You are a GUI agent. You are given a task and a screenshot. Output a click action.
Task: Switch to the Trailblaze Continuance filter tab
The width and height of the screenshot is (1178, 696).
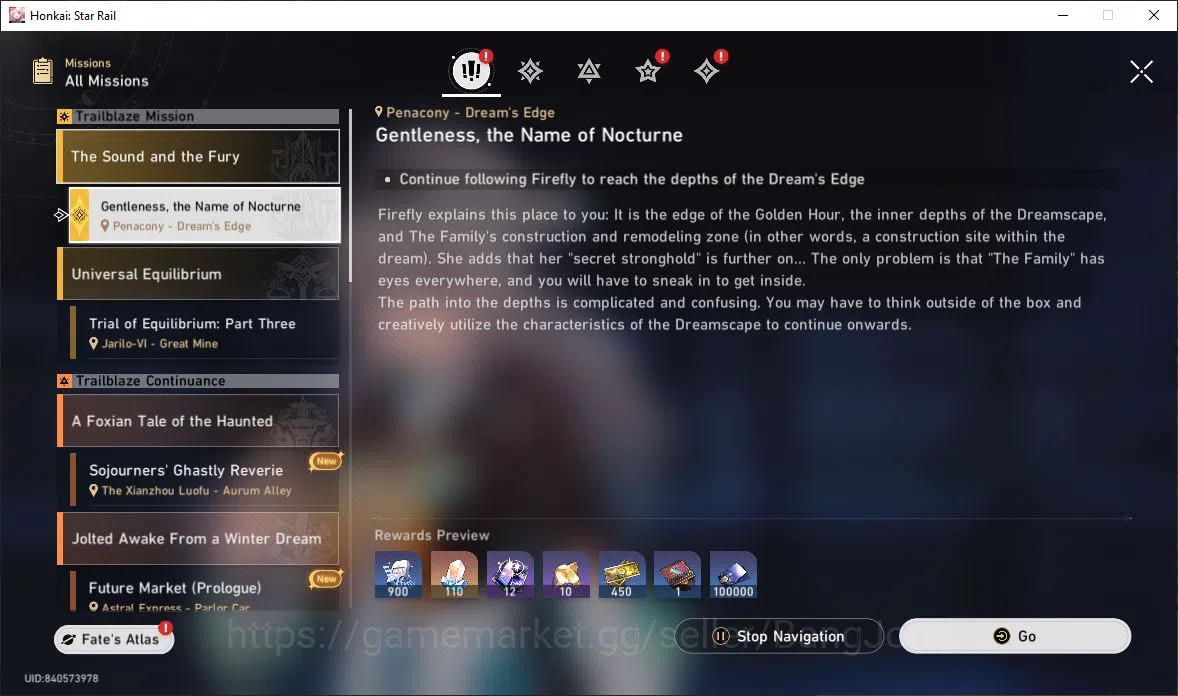point(589,71)
